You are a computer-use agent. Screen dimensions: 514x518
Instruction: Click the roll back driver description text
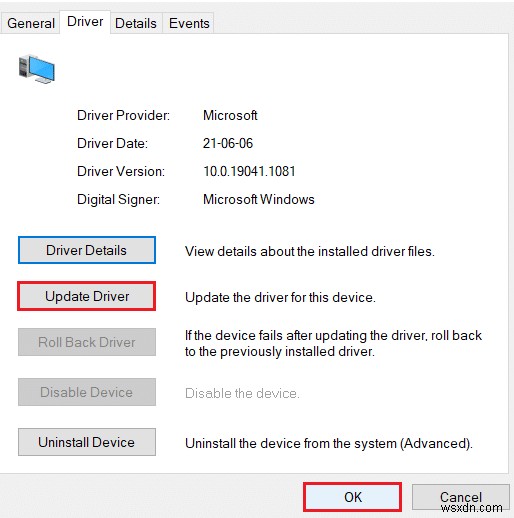333,343
